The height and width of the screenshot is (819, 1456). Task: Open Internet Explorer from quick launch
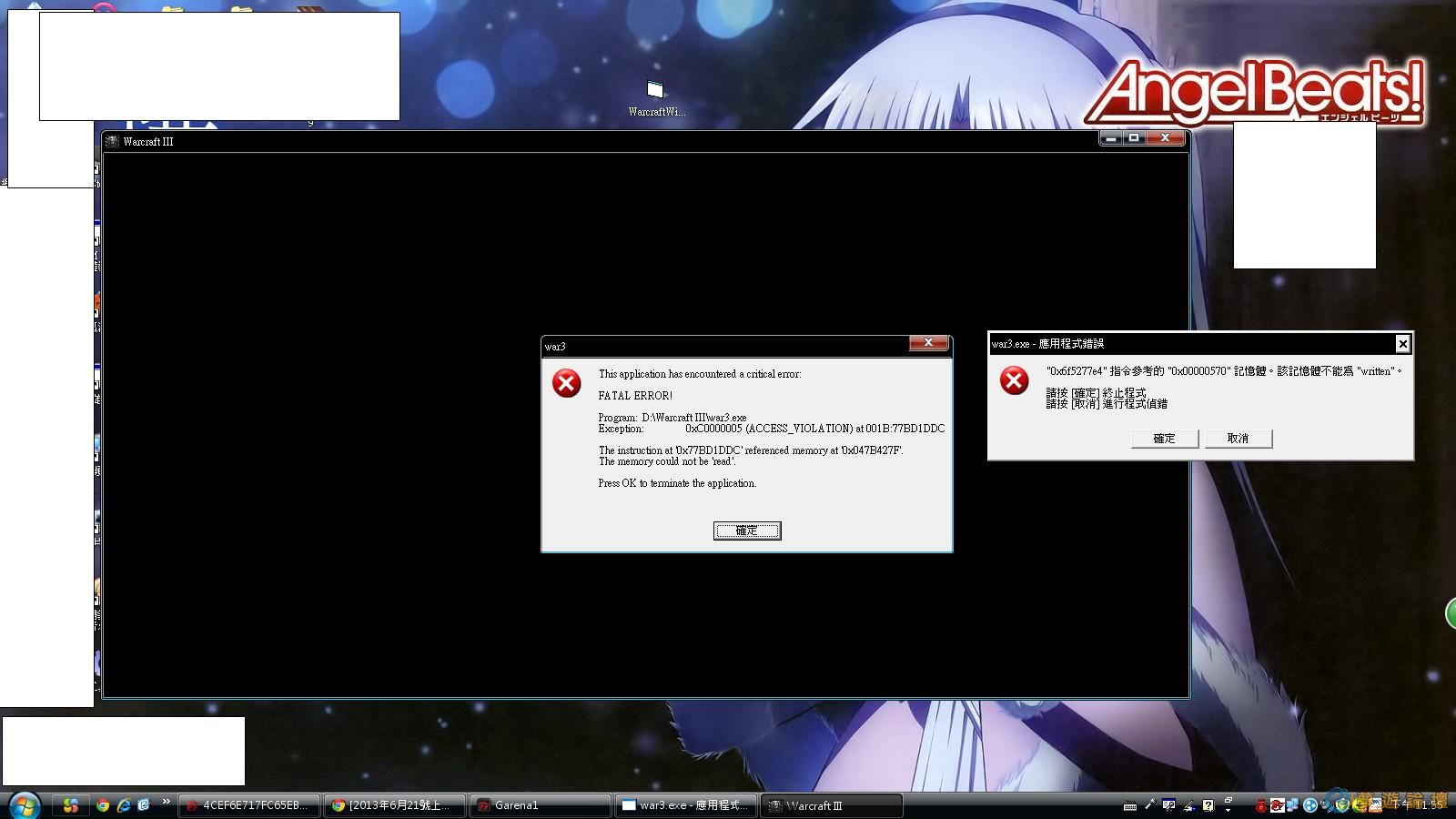(124, 805)
